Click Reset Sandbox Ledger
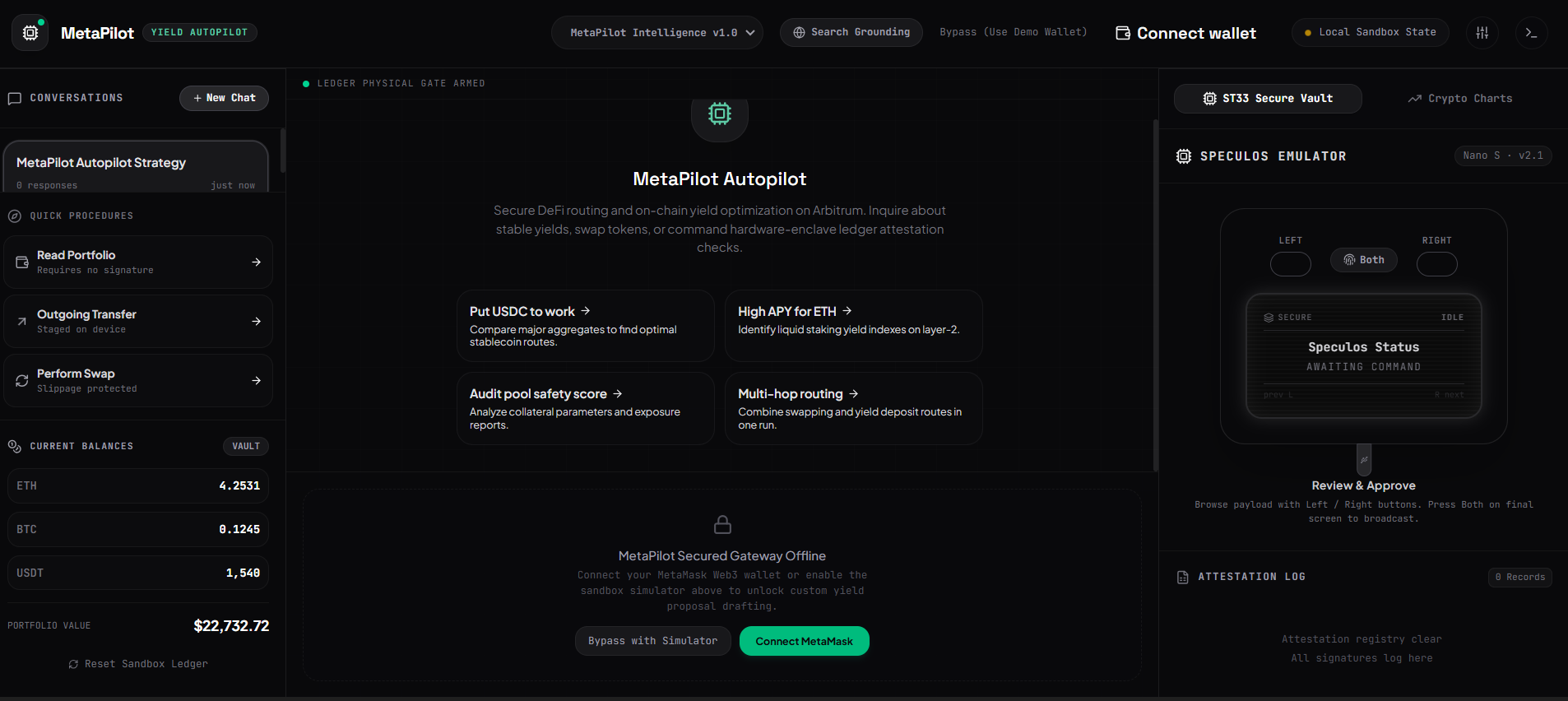The image size is (1568, 701). [x=138, y=664]
